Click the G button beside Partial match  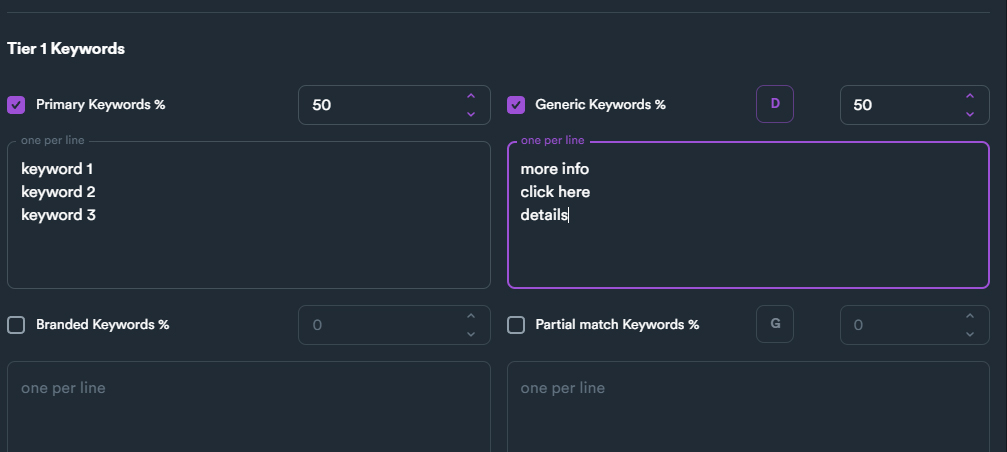pyautogui.click(x=774, y=324)
